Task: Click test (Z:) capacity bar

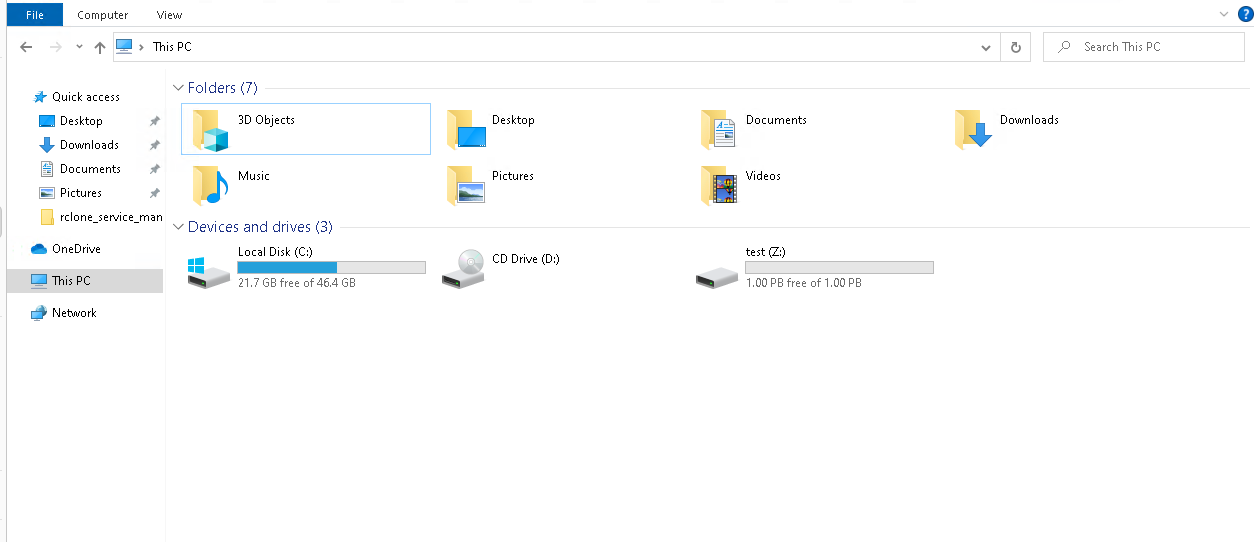Action: click(839, 268)
